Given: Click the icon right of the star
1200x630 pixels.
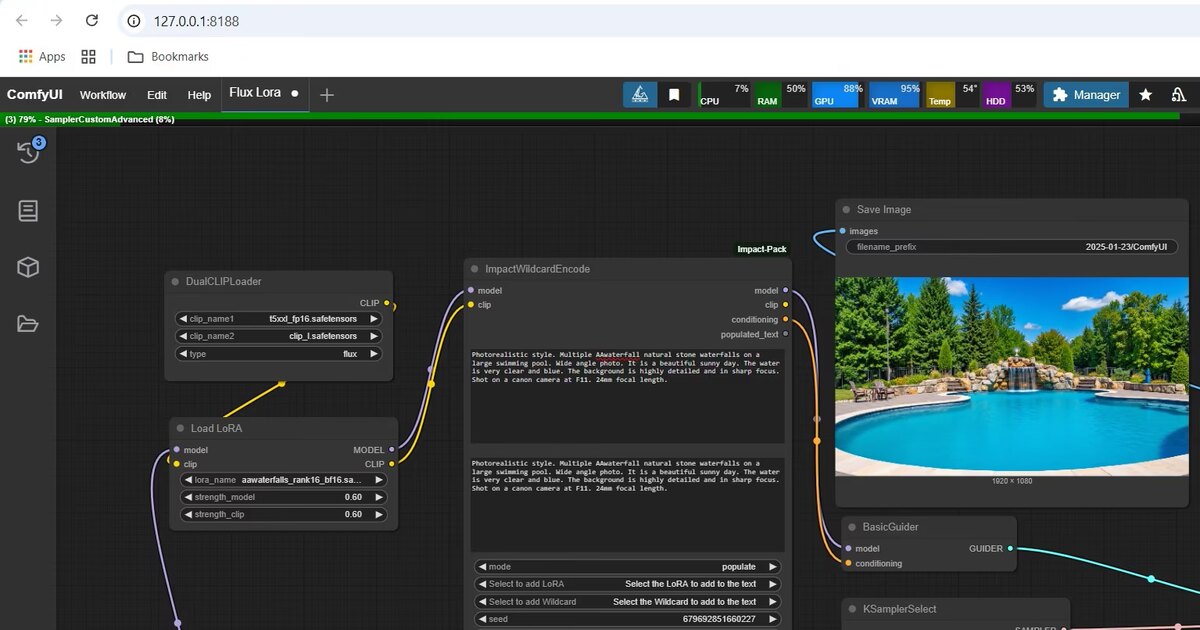Looking at the screenshot, I should pos(1179,95).
